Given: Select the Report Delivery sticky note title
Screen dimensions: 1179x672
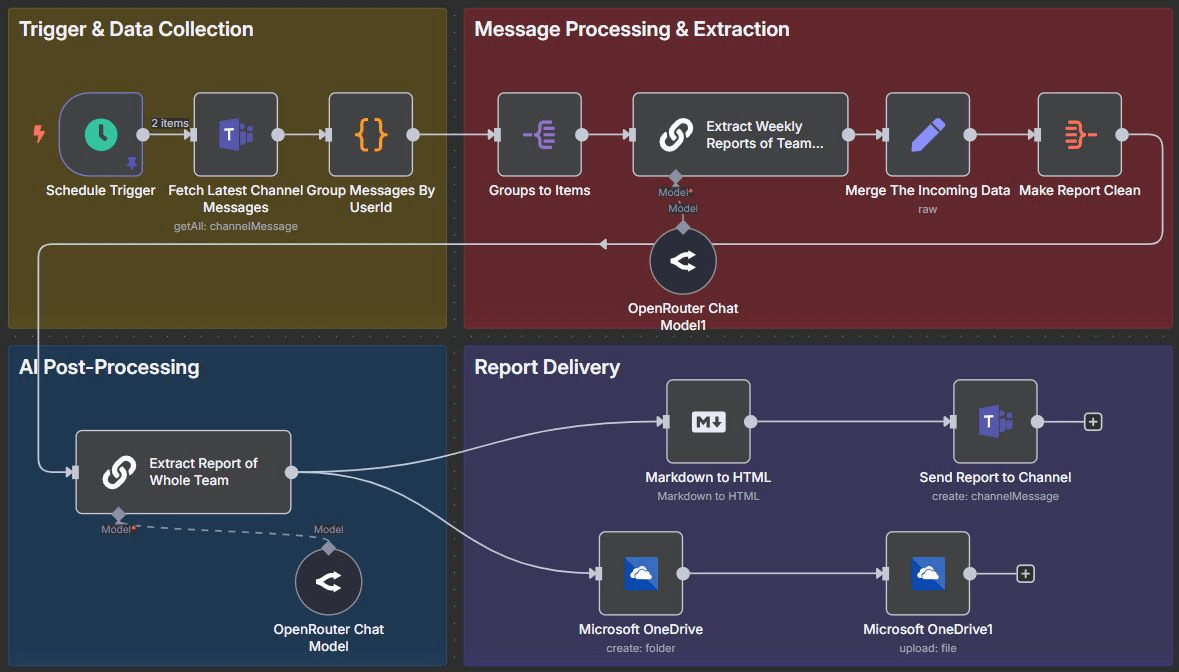Looking at the screenshot, I should (x=547, y=367).
